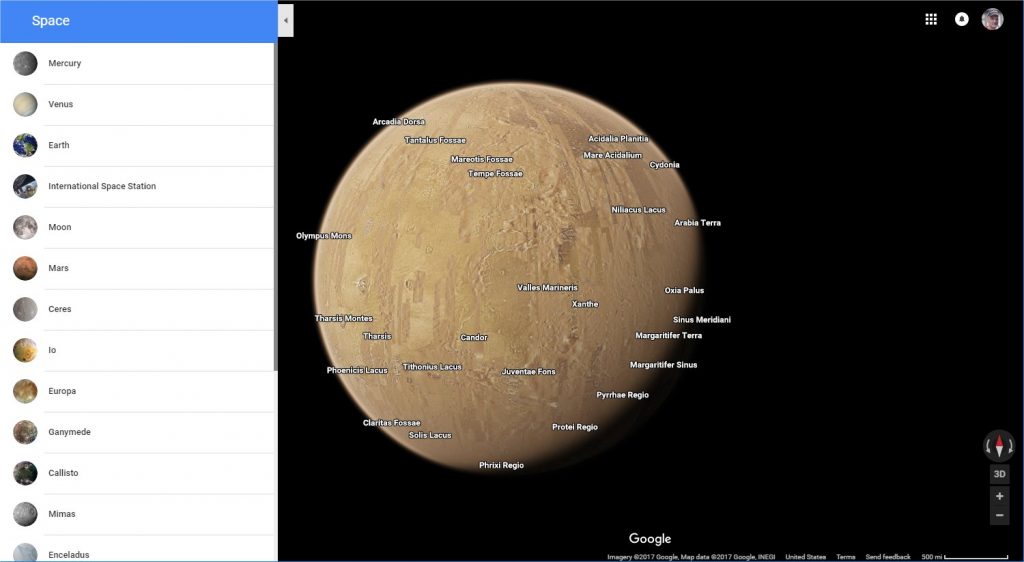Screen dimensions: 1024x562
Task: Select the Venus globe icon
Action: click(25, 105)
